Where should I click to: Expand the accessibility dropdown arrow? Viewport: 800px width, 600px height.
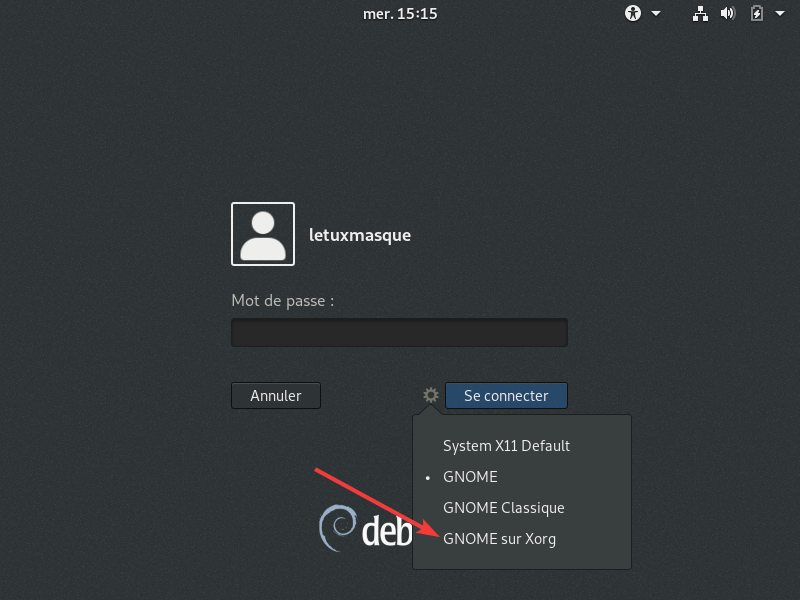[656, 14]
